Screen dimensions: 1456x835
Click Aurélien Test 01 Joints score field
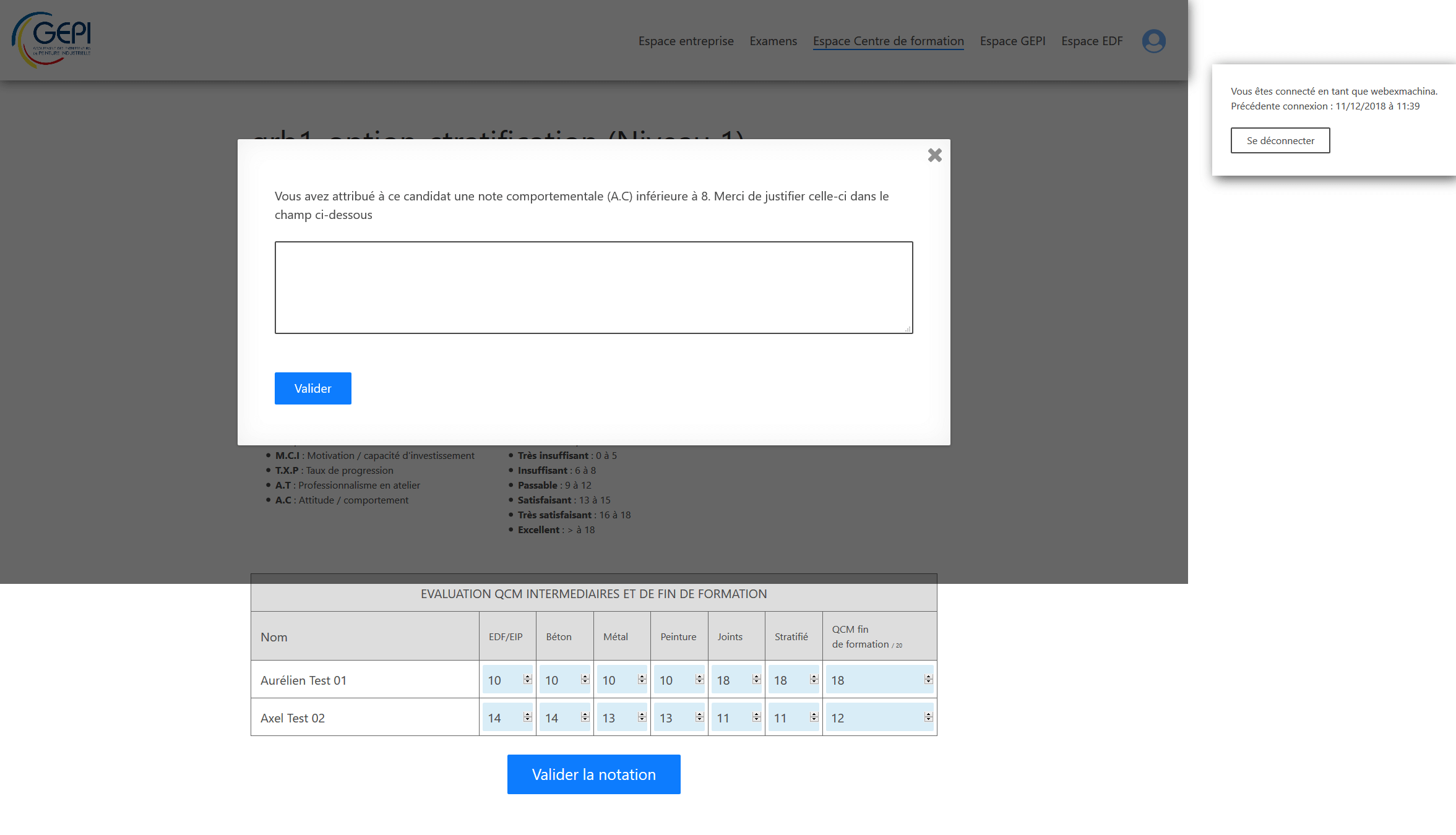736,680
